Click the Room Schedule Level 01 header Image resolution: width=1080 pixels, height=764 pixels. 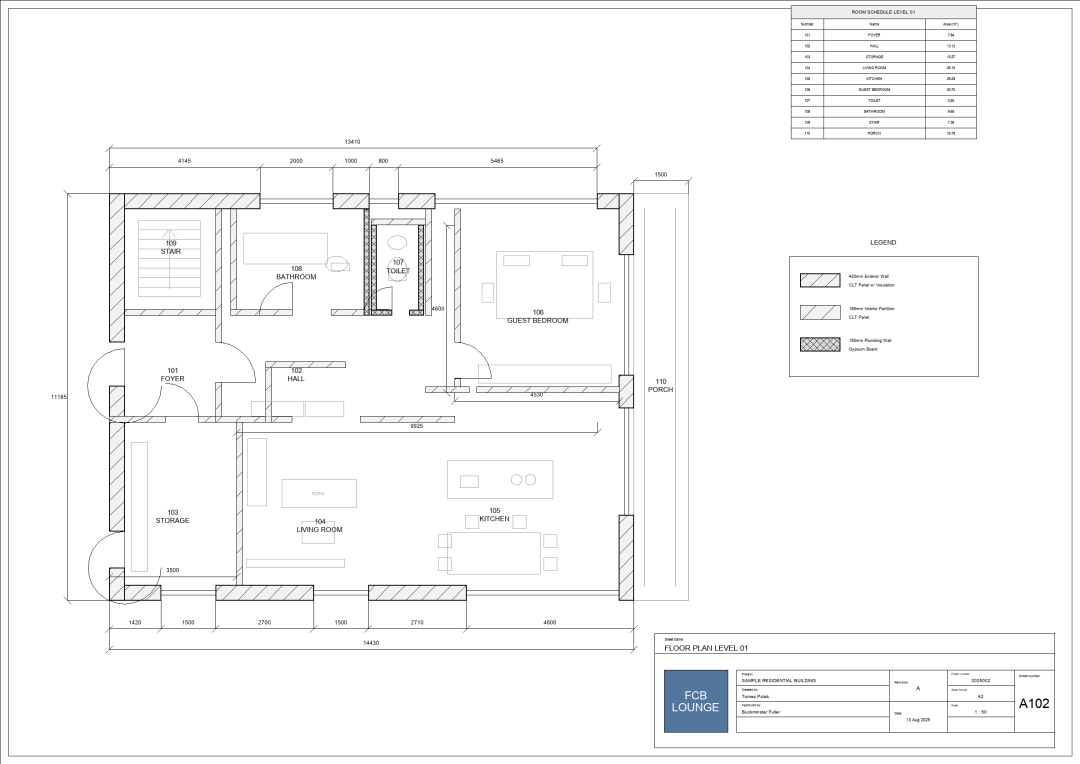[x=883, y=12]
